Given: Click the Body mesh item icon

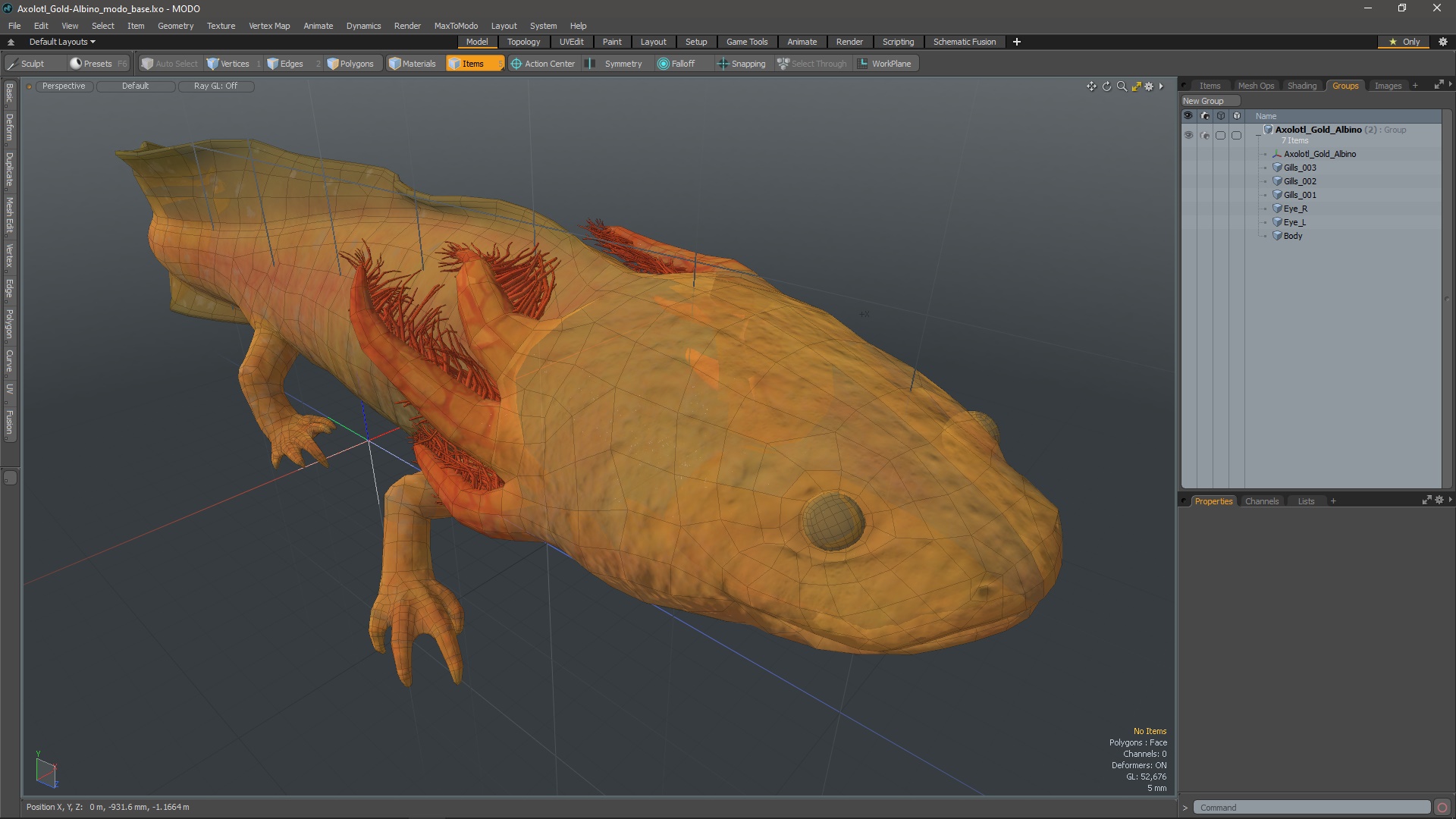Looking at the screenshot, I should coord(1277,236).
